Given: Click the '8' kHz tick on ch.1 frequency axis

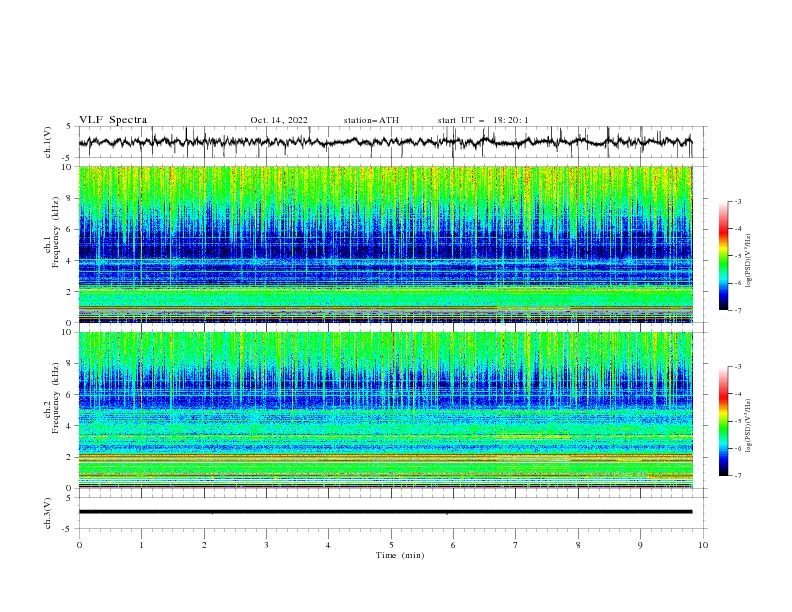Looking at the screenshot, I should (71, 198).
